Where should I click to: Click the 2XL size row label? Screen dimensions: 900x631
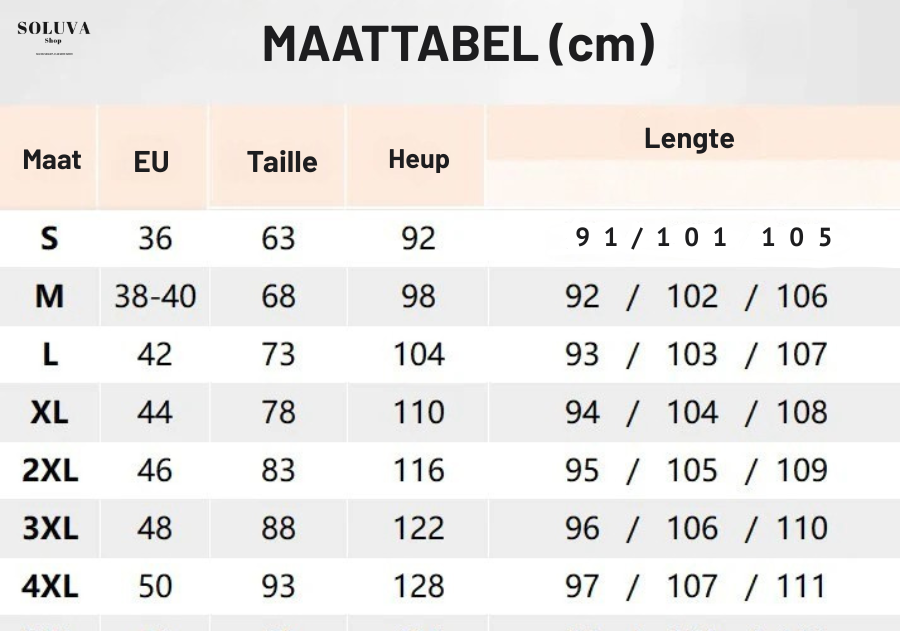click(49, 470)
